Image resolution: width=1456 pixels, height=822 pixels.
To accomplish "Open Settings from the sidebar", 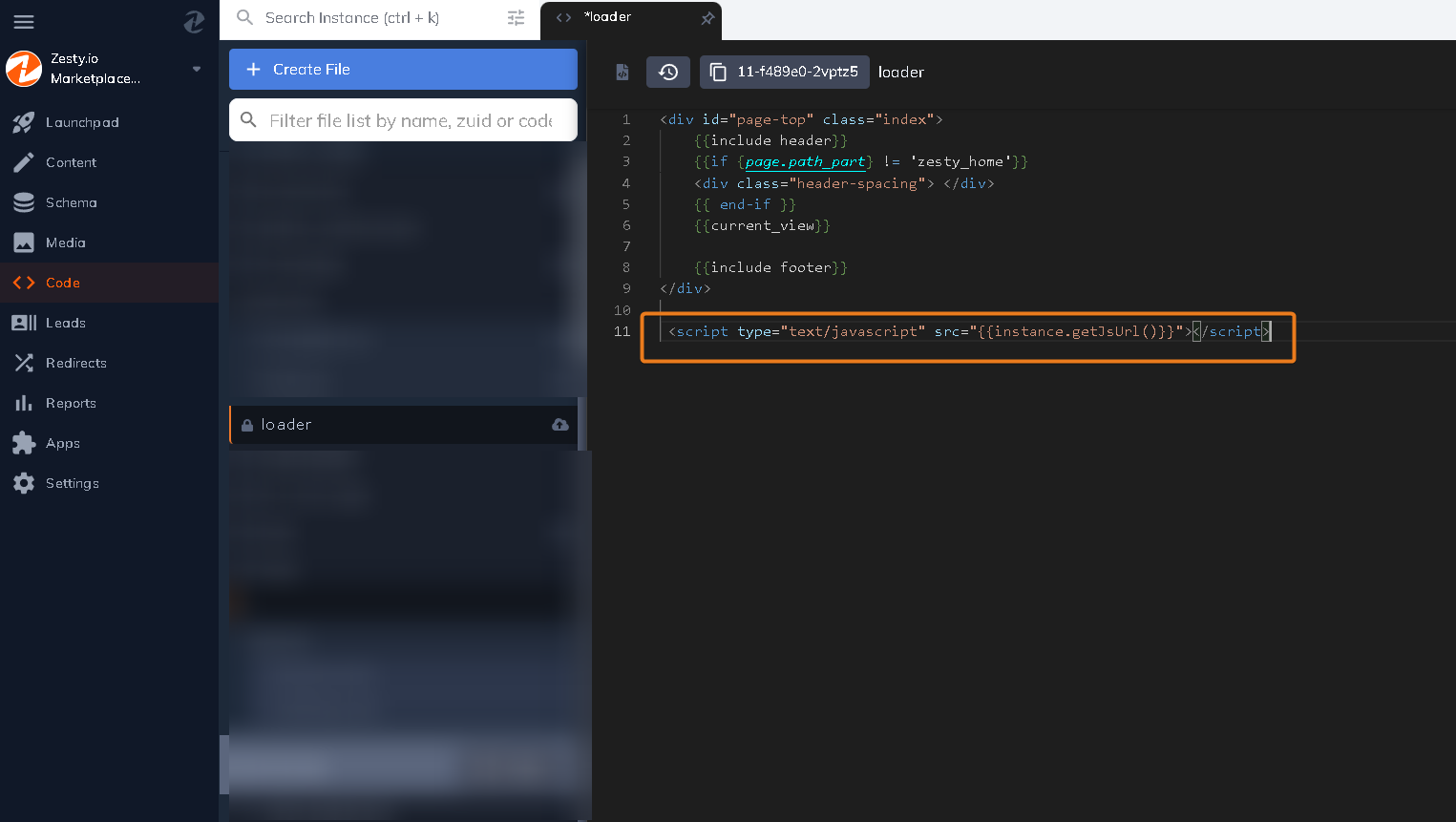I will coord(109,483).
